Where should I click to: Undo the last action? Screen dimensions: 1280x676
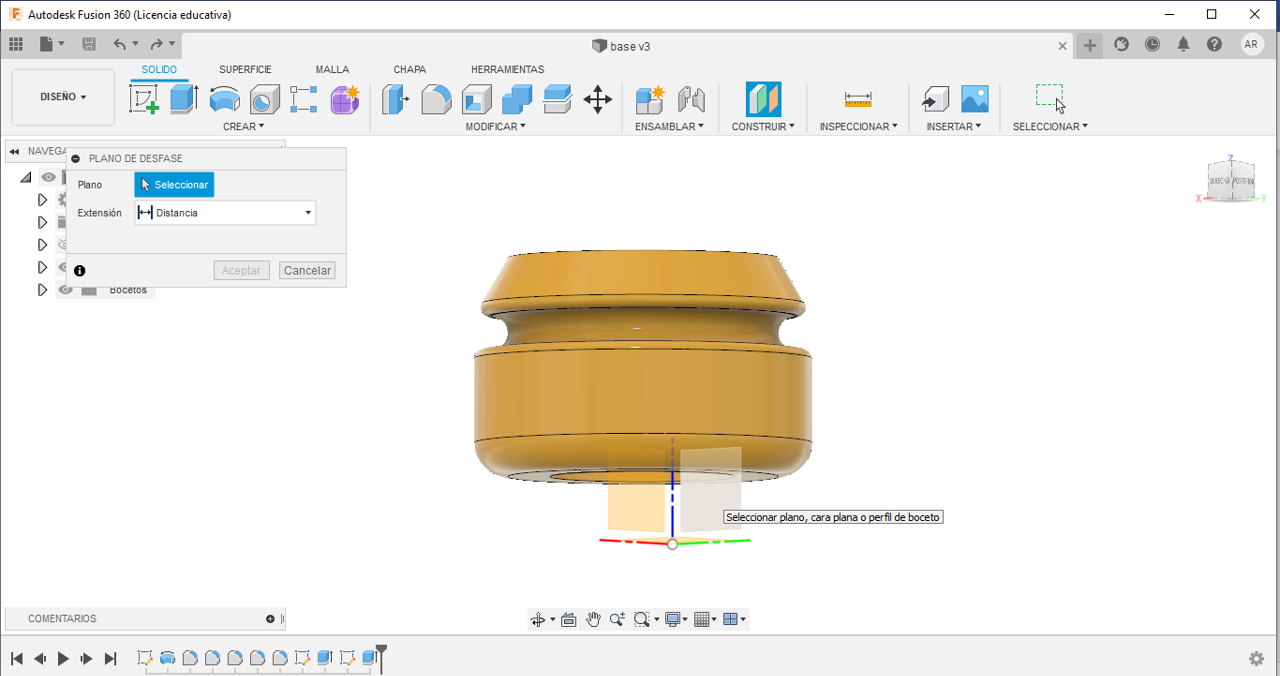[x=120, y=44]
